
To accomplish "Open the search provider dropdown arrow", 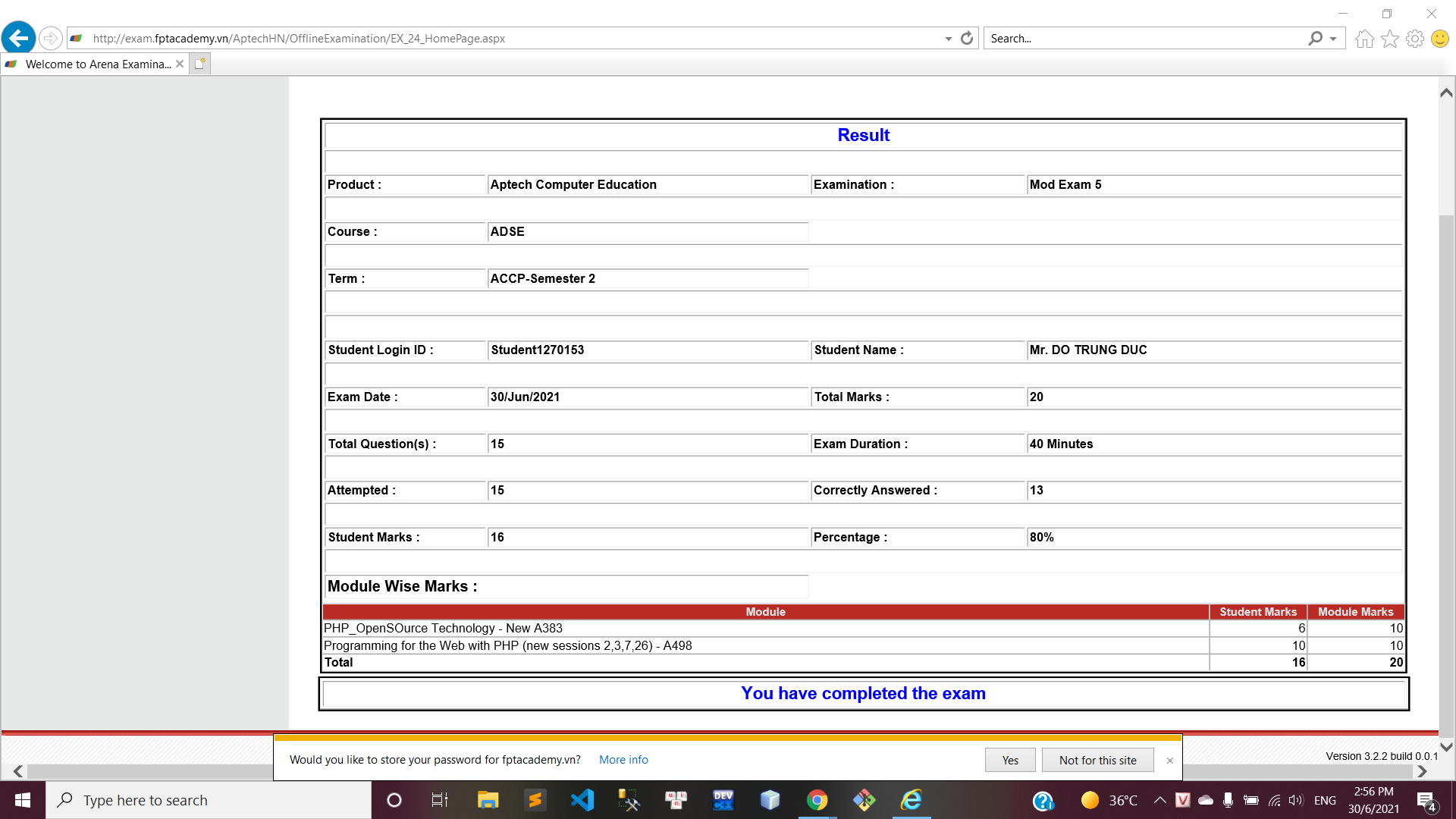I will 1333,39.
